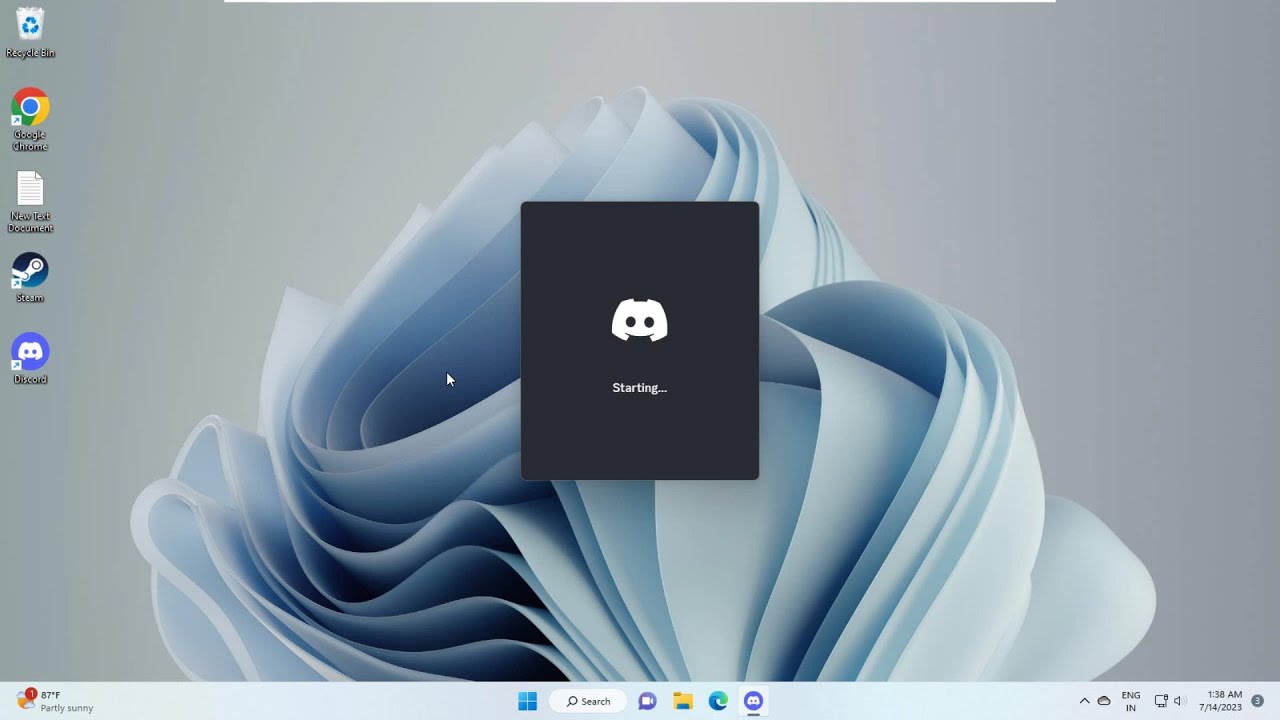This screenshot has height=720, width=1280.
Task: Select the Google Chrome desktop shortcut
Action: click(30, 120)
